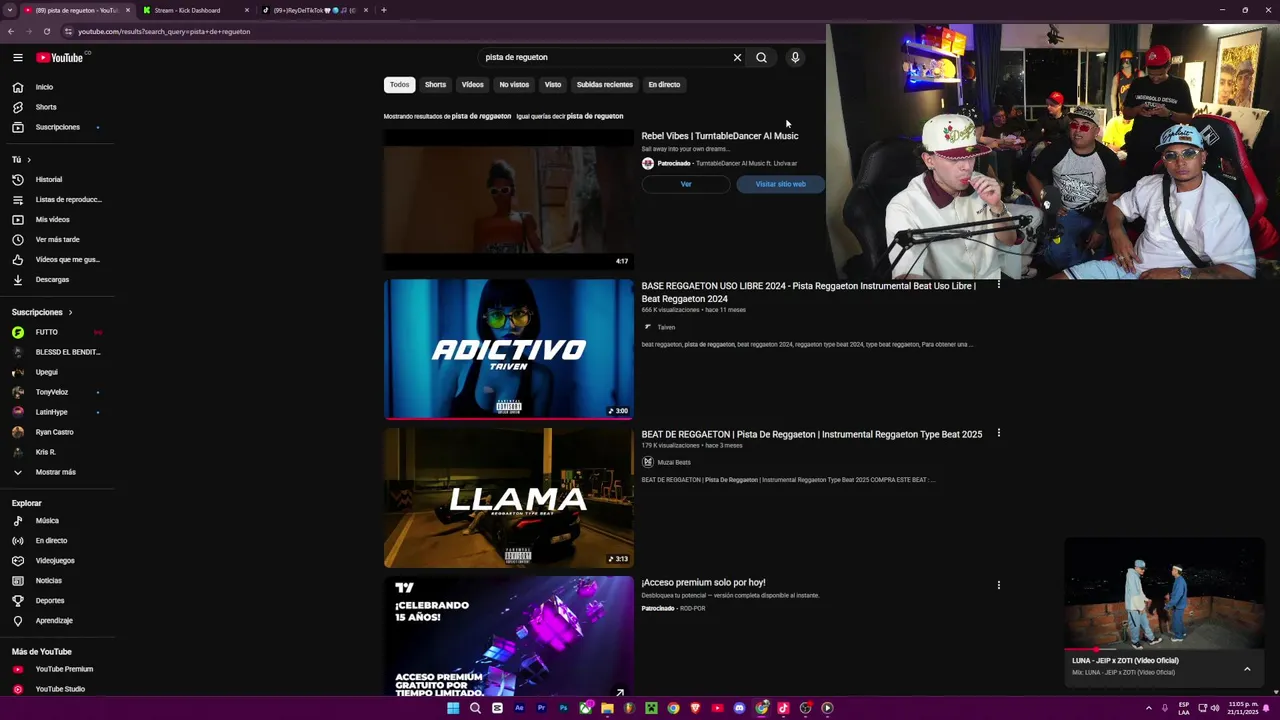Screen dimensions: 1280x720
Task: Select the Videos filter chip
Action: pyautogui.click(x=473, y=85)
